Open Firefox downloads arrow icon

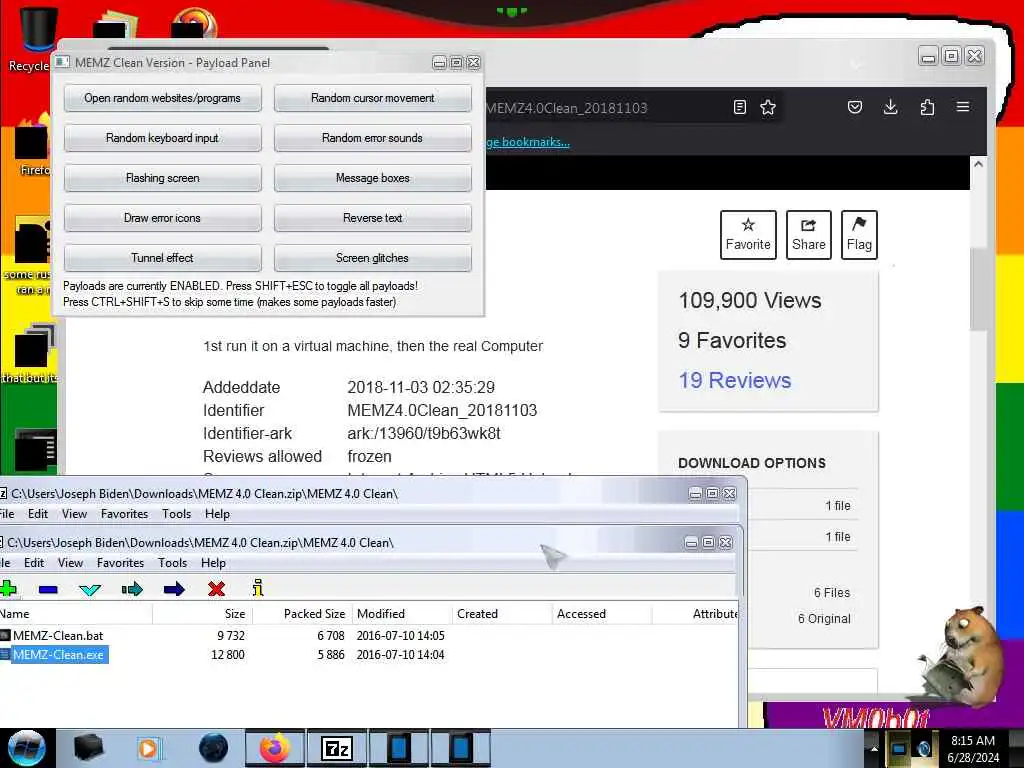pos(890,107)
